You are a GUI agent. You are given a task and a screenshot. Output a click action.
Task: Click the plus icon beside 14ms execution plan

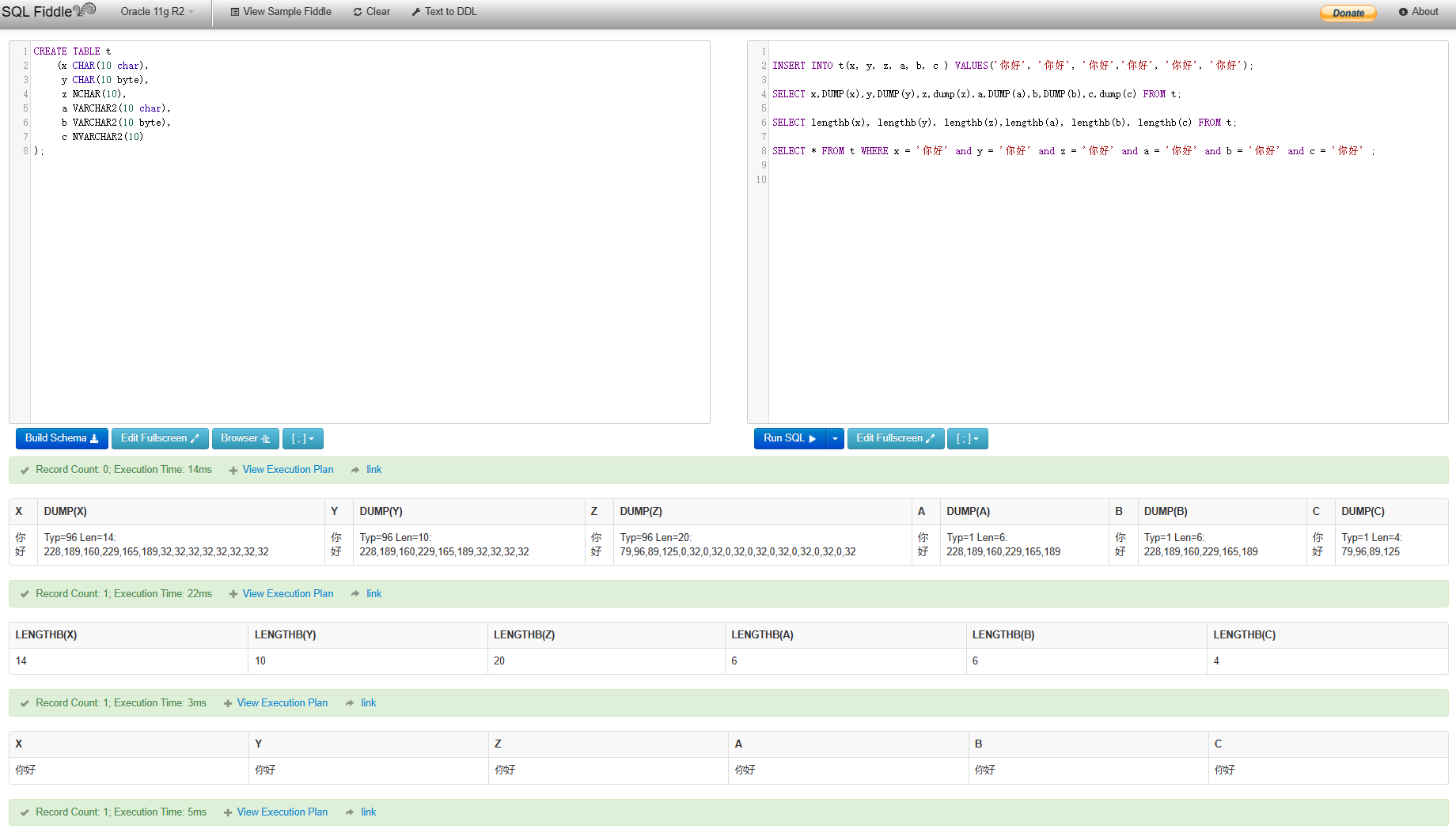tap(233, 471)
